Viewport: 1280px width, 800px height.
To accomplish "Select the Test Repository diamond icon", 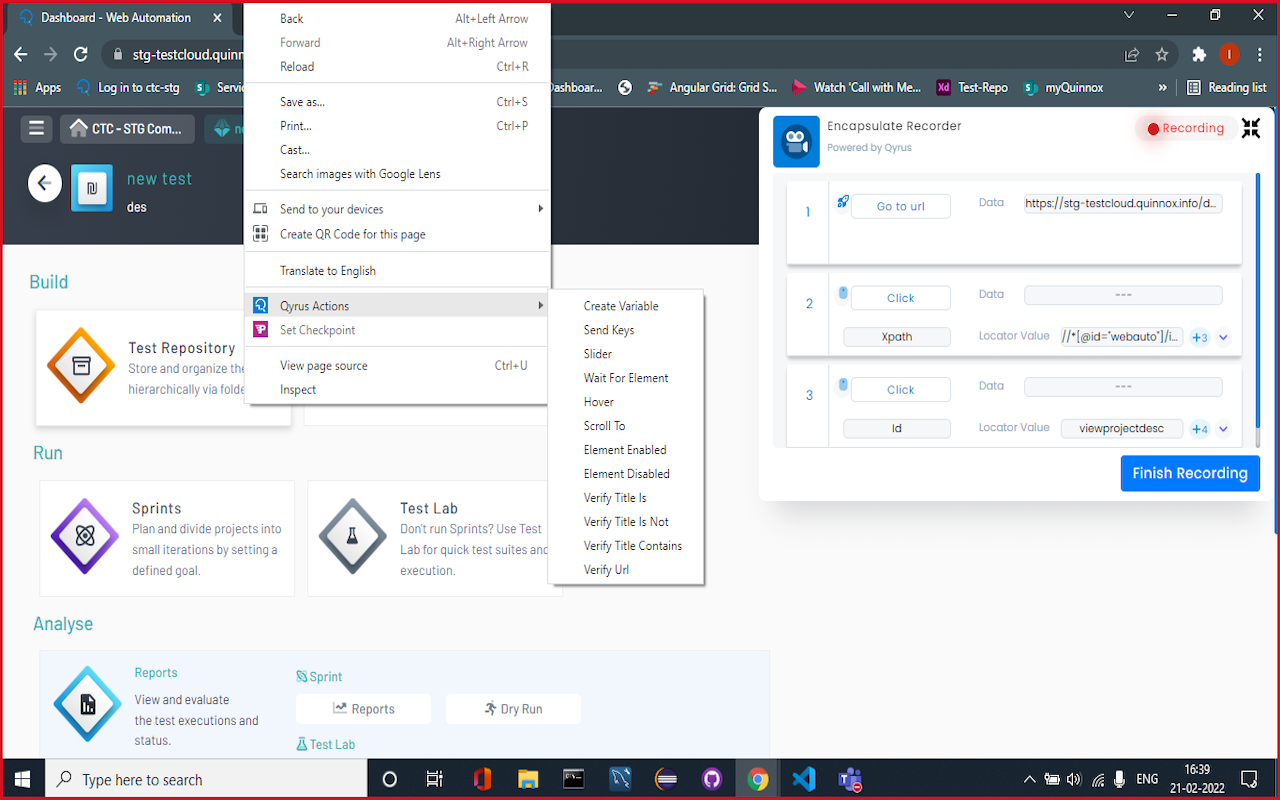I will click(x=80, y=367).
